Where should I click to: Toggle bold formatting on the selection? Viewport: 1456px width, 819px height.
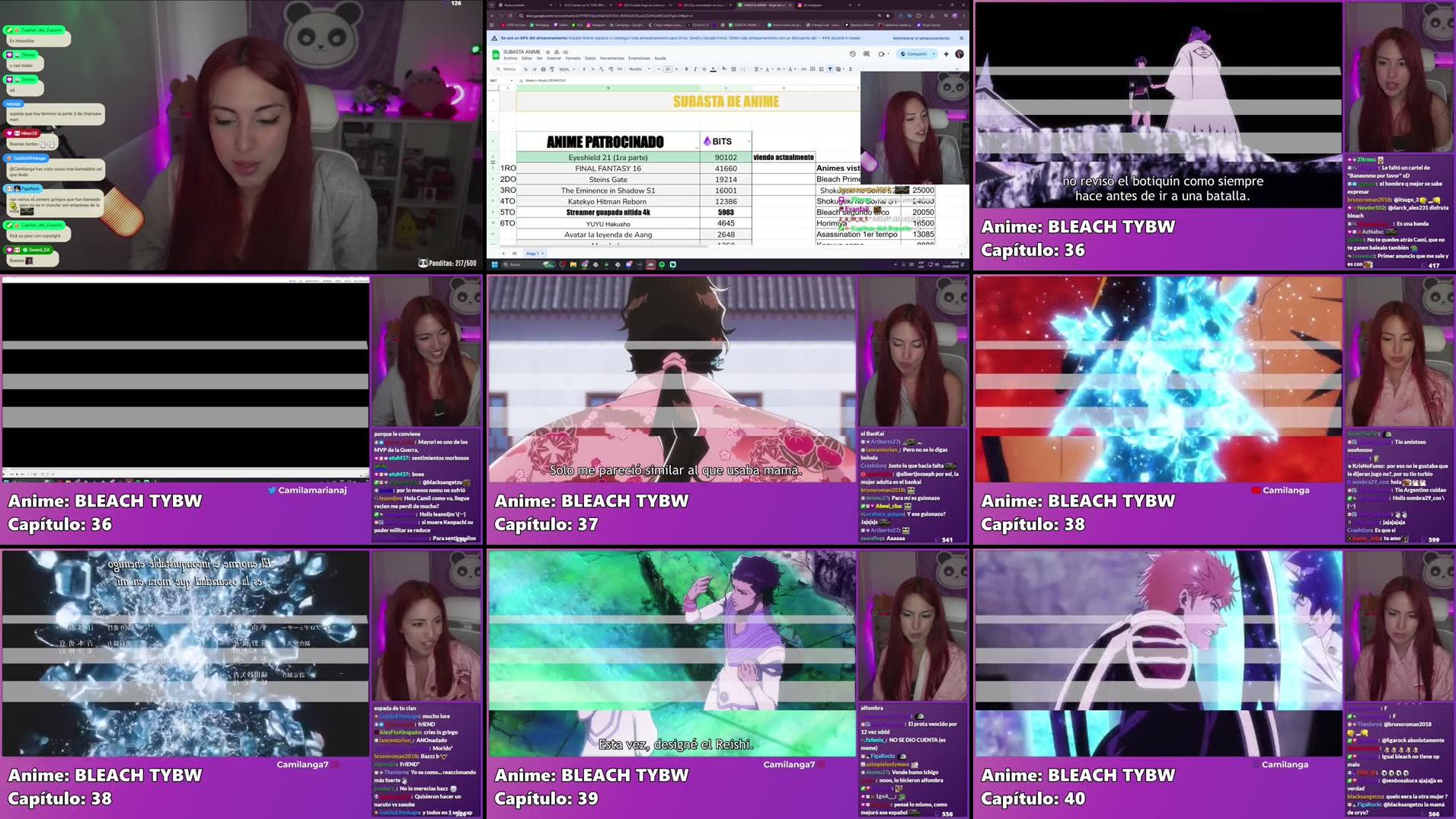[x=686, y=69]
